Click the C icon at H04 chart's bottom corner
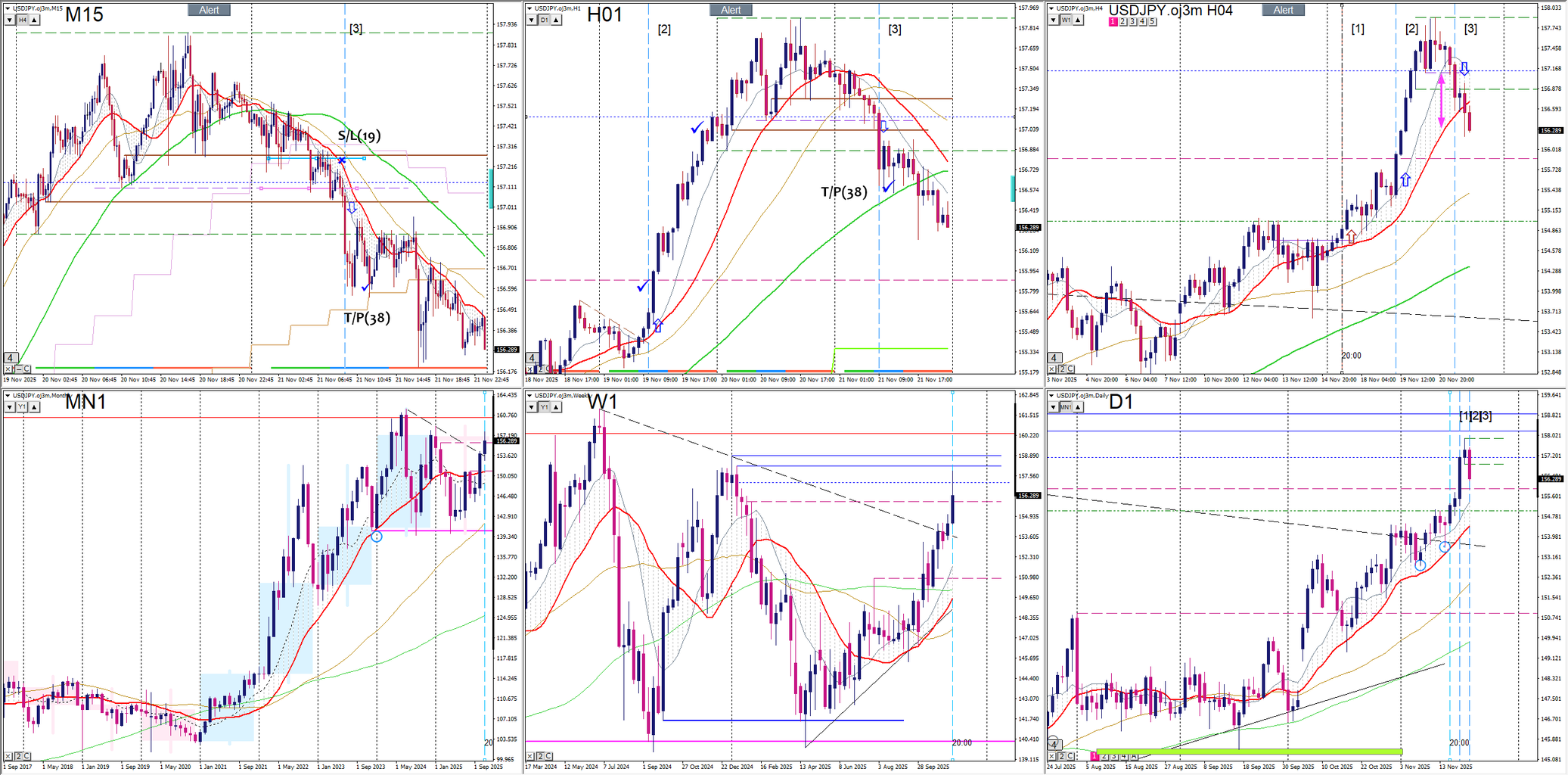The width and height of the screenshot is (1568, 775). click(1070, 369)
